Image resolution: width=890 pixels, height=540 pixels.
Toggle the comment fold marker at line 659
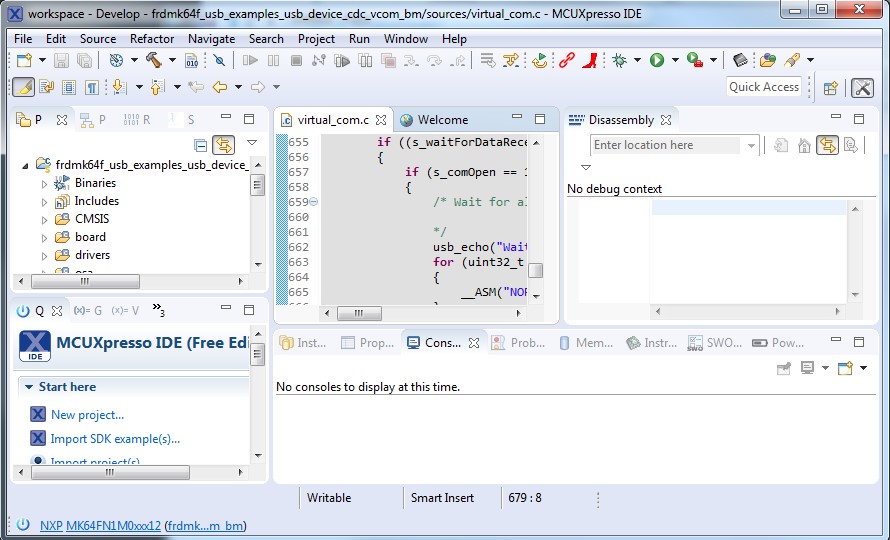313,202
